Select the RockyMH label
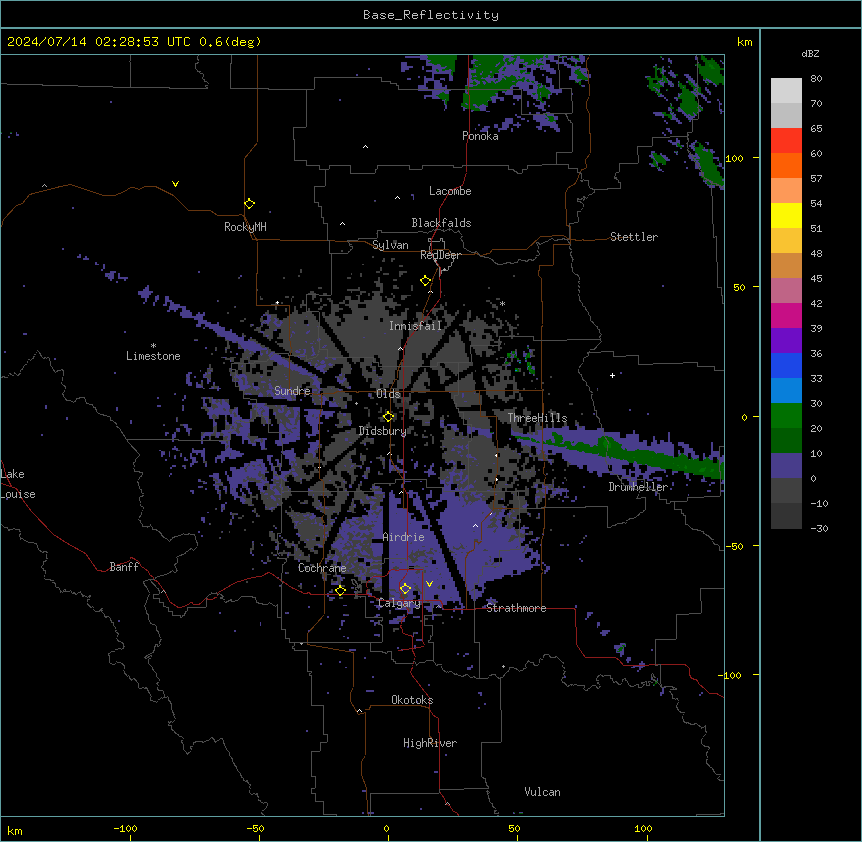The image size is (862, 842). pos(245,227)
